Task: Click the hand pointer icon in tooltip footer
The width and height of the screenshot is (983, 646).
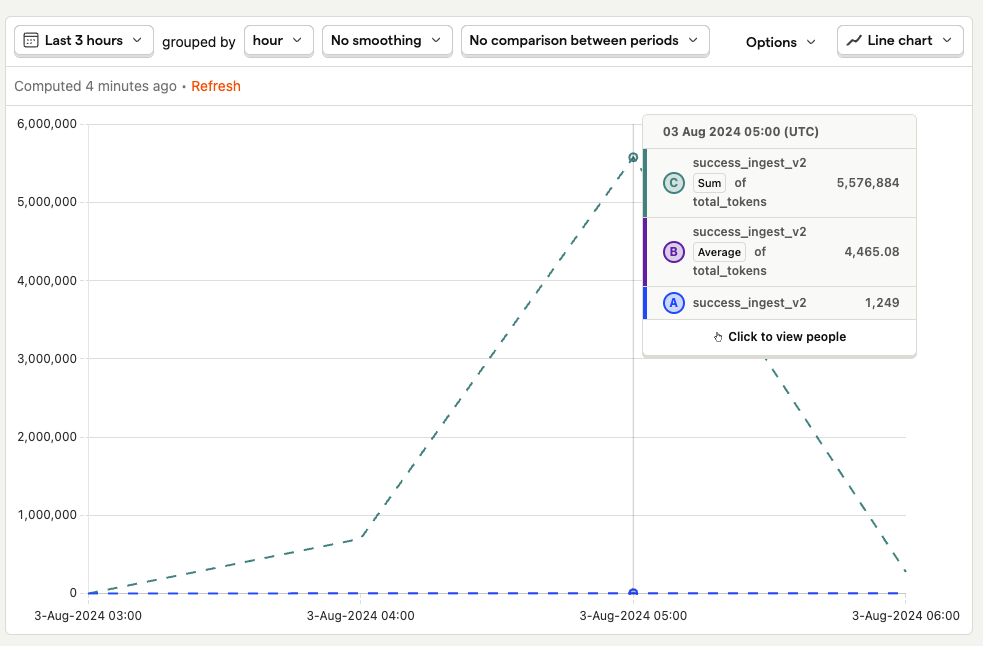Action: [718, 337]
